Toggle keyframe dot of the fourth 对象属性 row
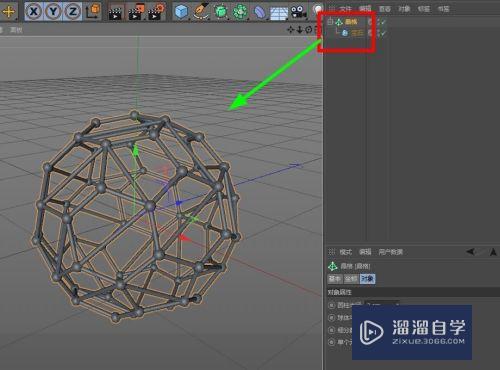 (331, 342)
